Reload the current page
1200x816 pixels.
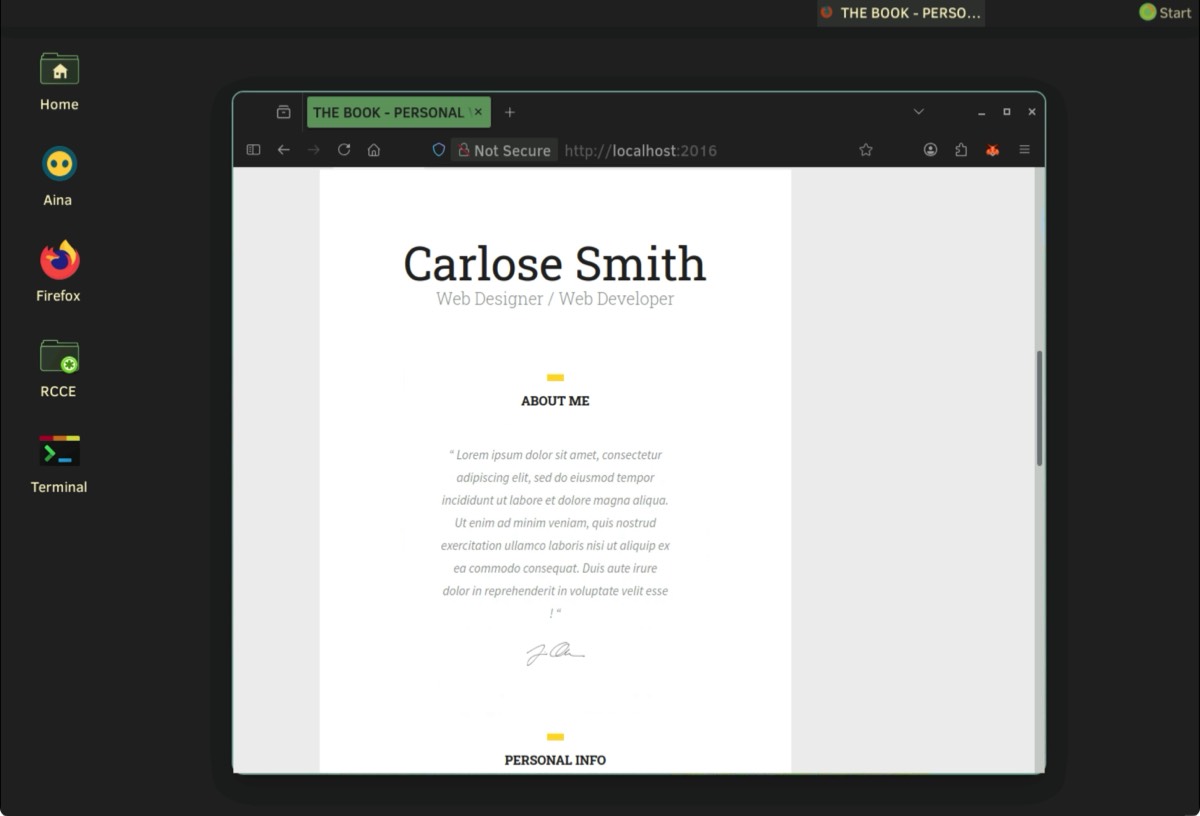[x=344, y=150]
